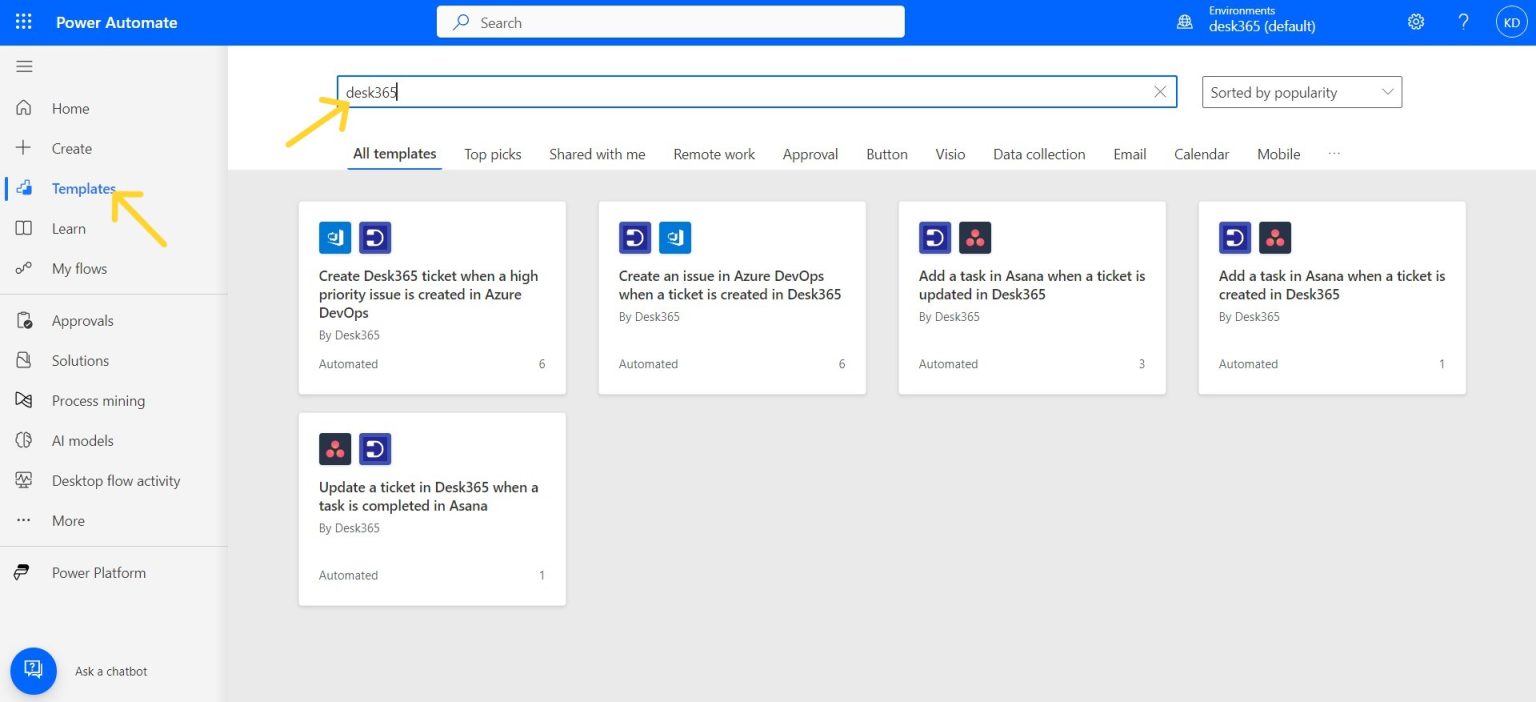The image size is (1536, 702).
Task: Open the Microsoft 365 app launcher grid
Action: pos(23,21)
